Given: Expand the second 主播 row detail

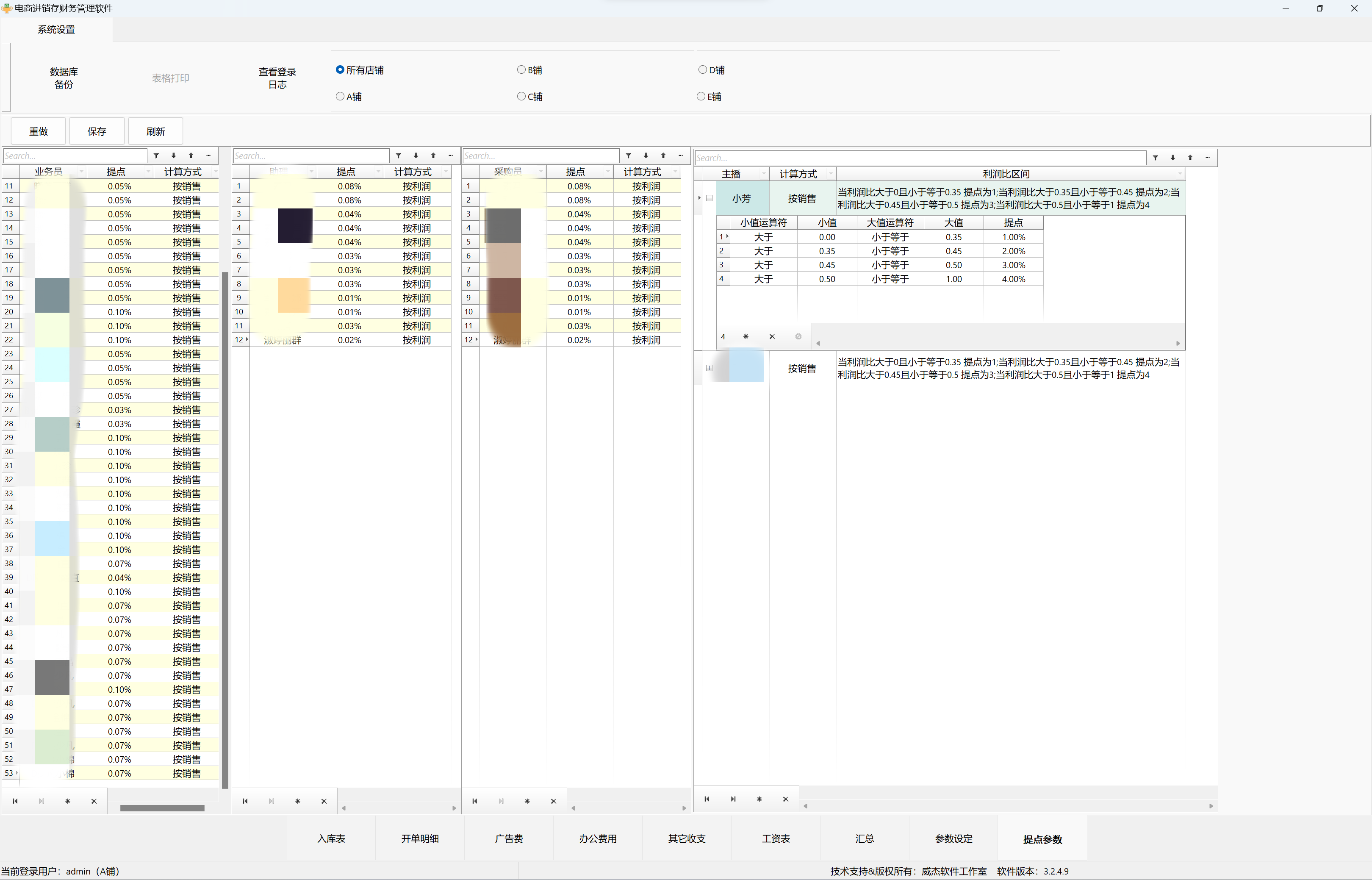Looking at the screenshot, I should point(710,368).
